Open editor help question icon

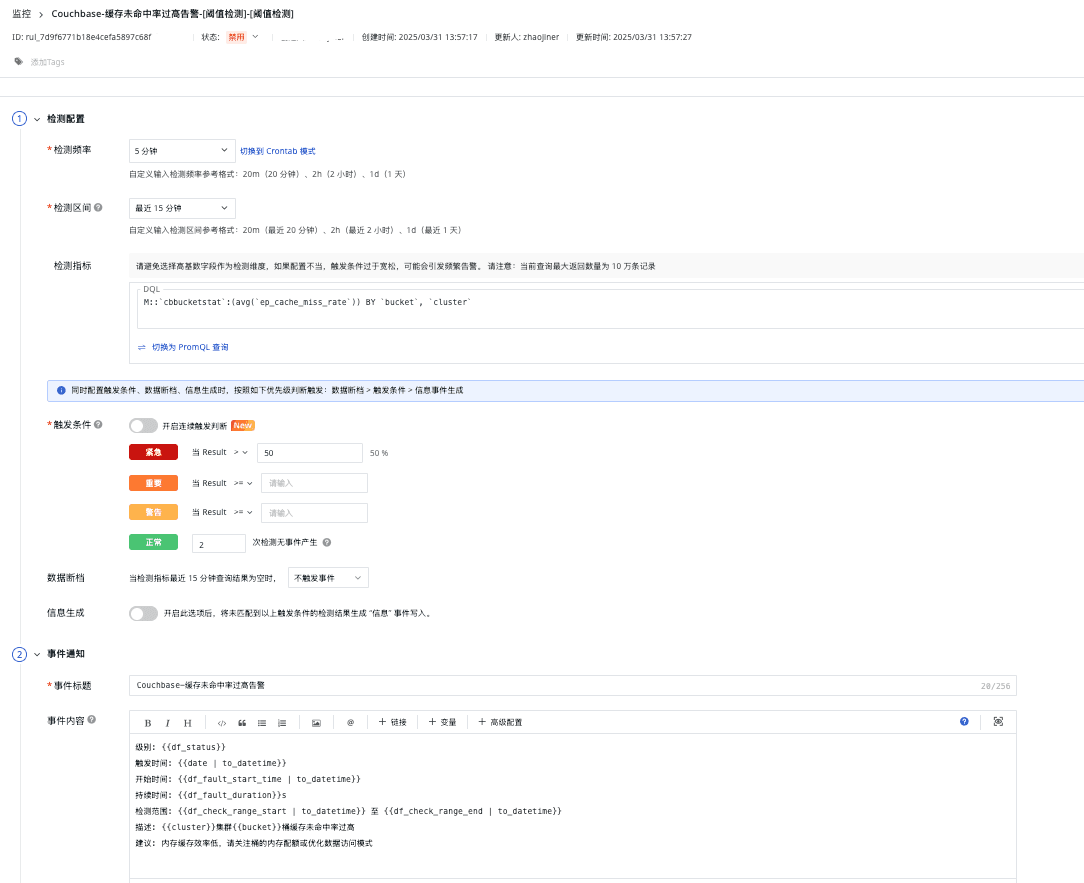click(964, 721)
